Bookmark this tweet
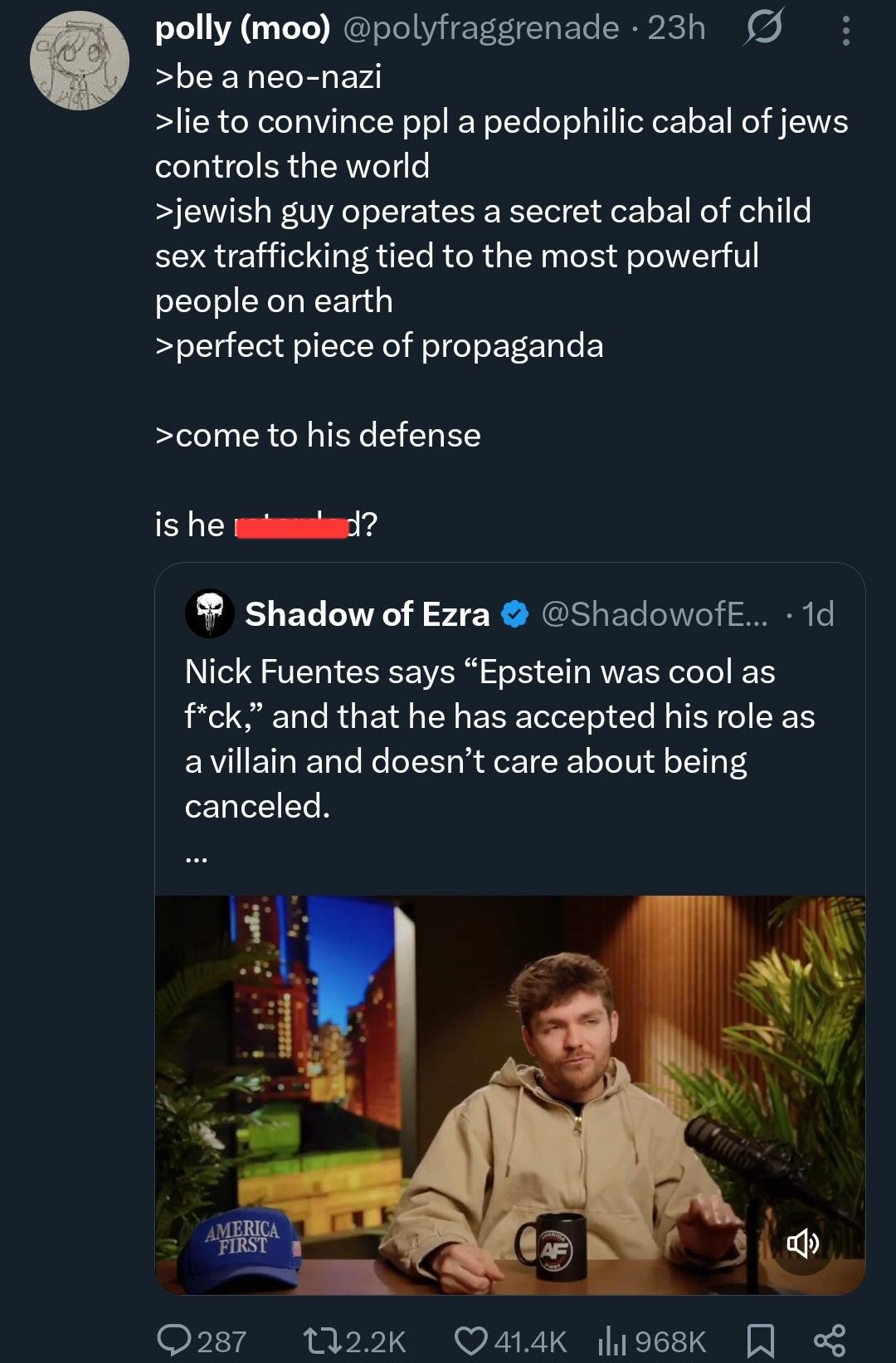 (761, 1341)
